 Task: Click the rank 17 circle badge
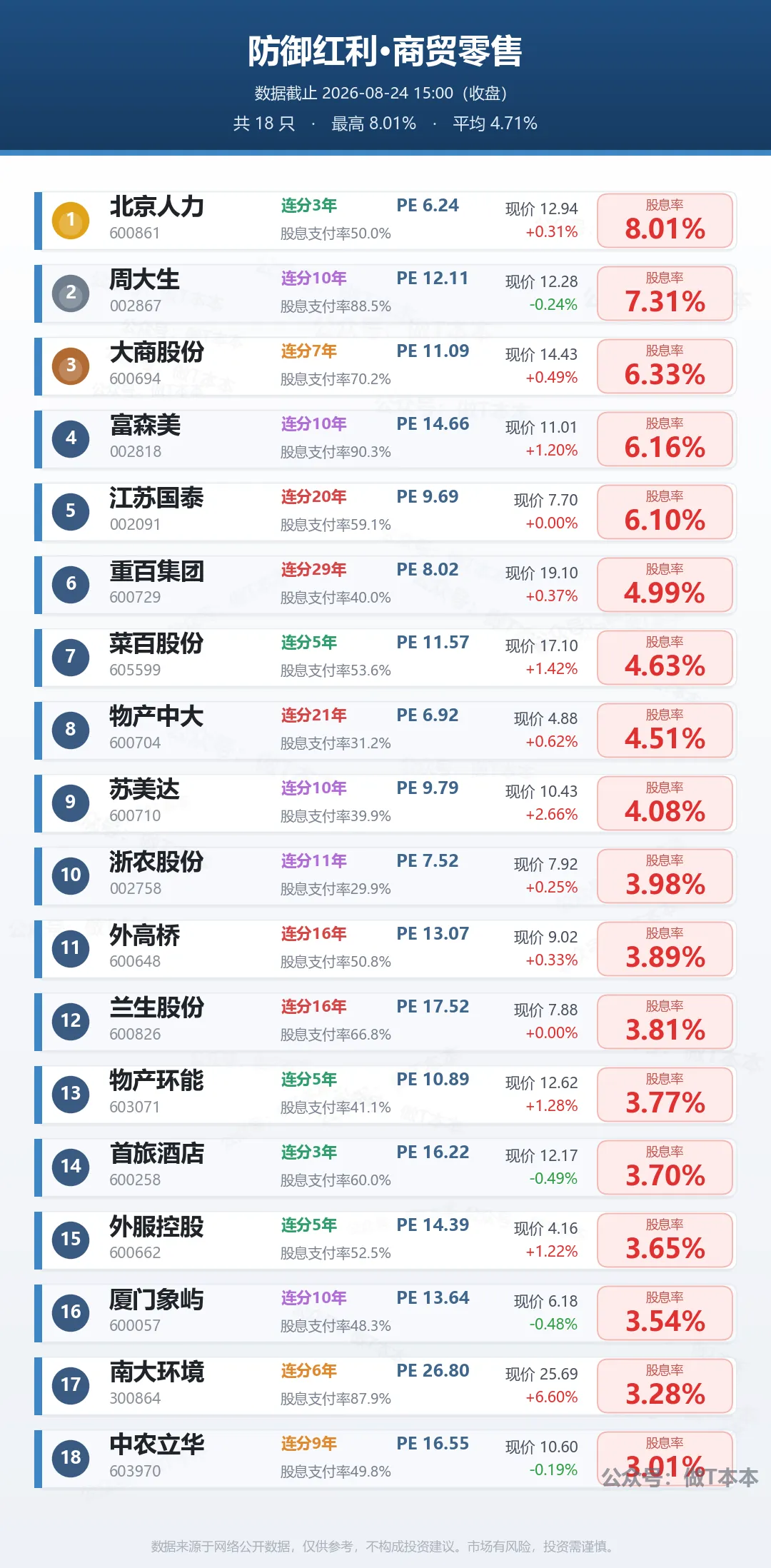click(71, 1385)
